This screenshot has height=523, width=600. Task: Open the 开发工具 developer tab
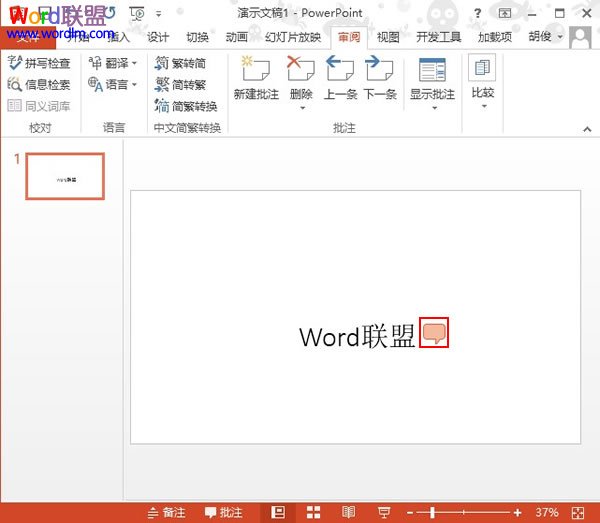coord(439,37)
